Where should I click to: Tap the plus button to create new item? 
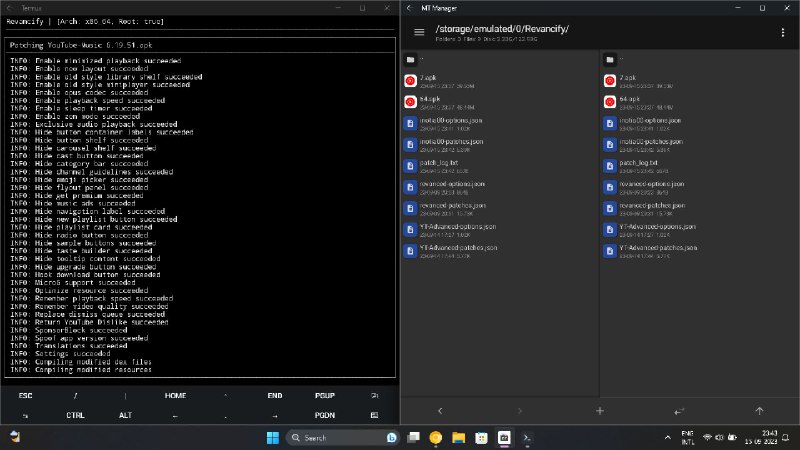click(599, 411)
